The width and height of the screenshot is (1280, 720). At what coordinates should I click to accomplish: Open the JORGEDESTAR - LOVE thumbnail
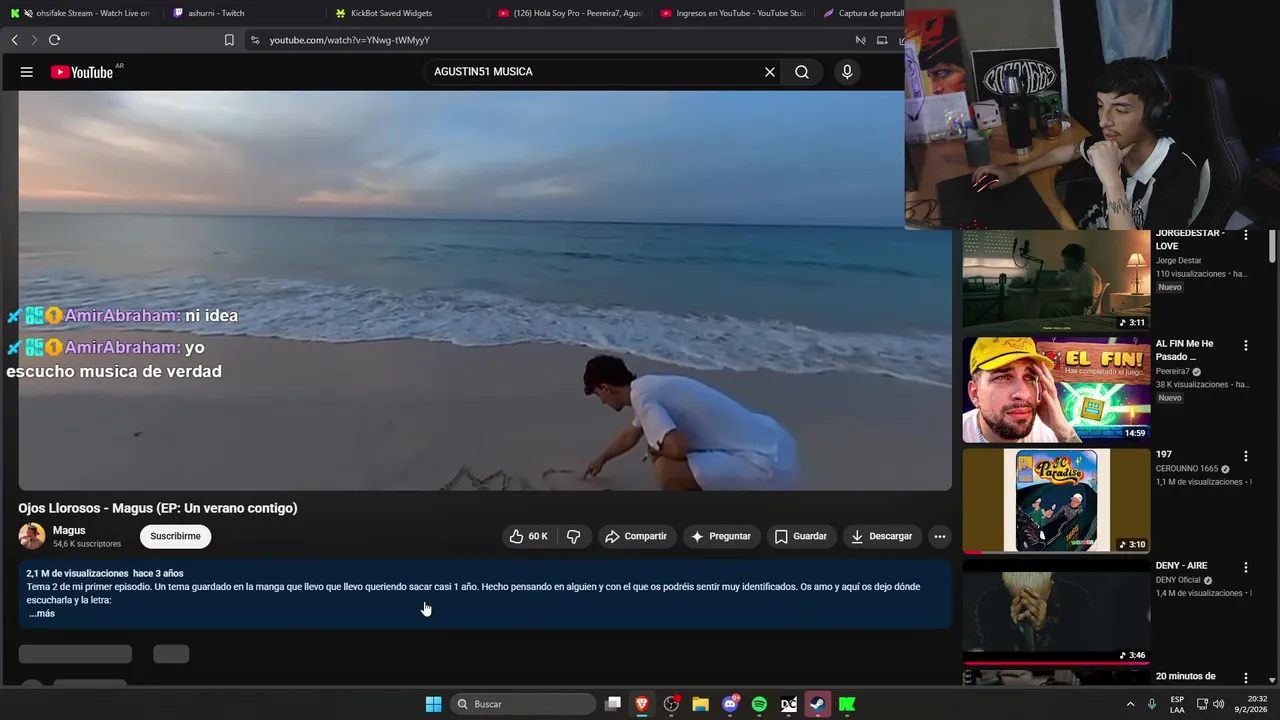point(1056,280)
